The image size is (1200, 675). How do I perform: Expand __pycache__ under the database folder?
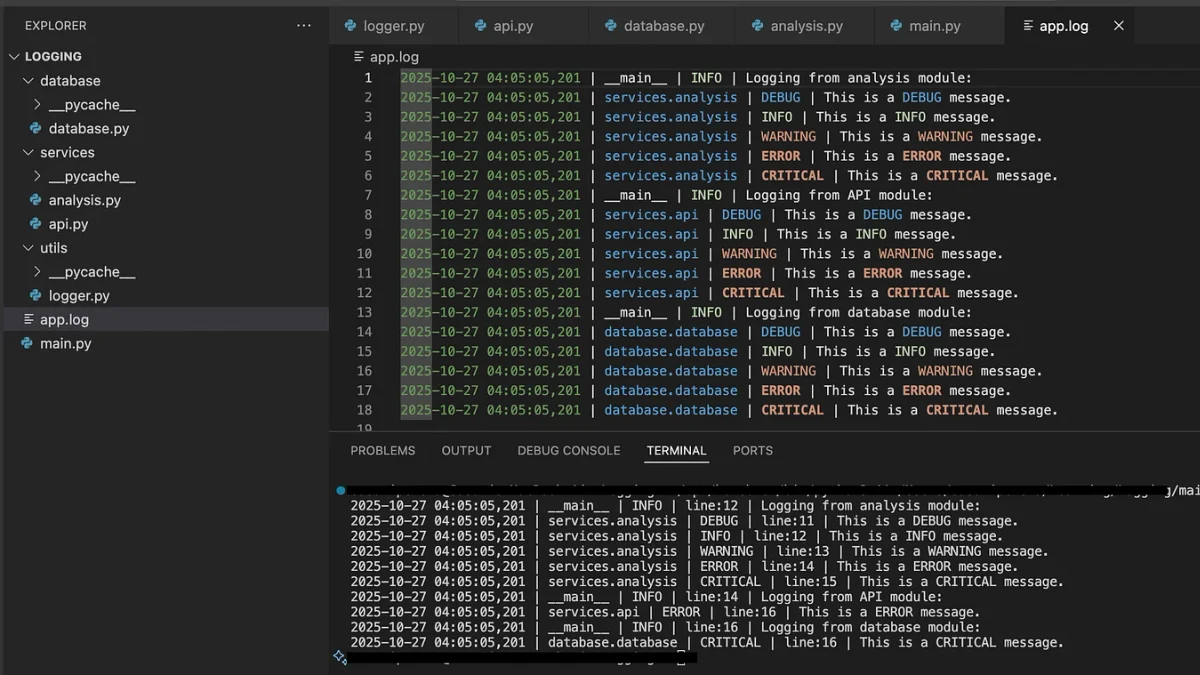(x=38, y=104)
